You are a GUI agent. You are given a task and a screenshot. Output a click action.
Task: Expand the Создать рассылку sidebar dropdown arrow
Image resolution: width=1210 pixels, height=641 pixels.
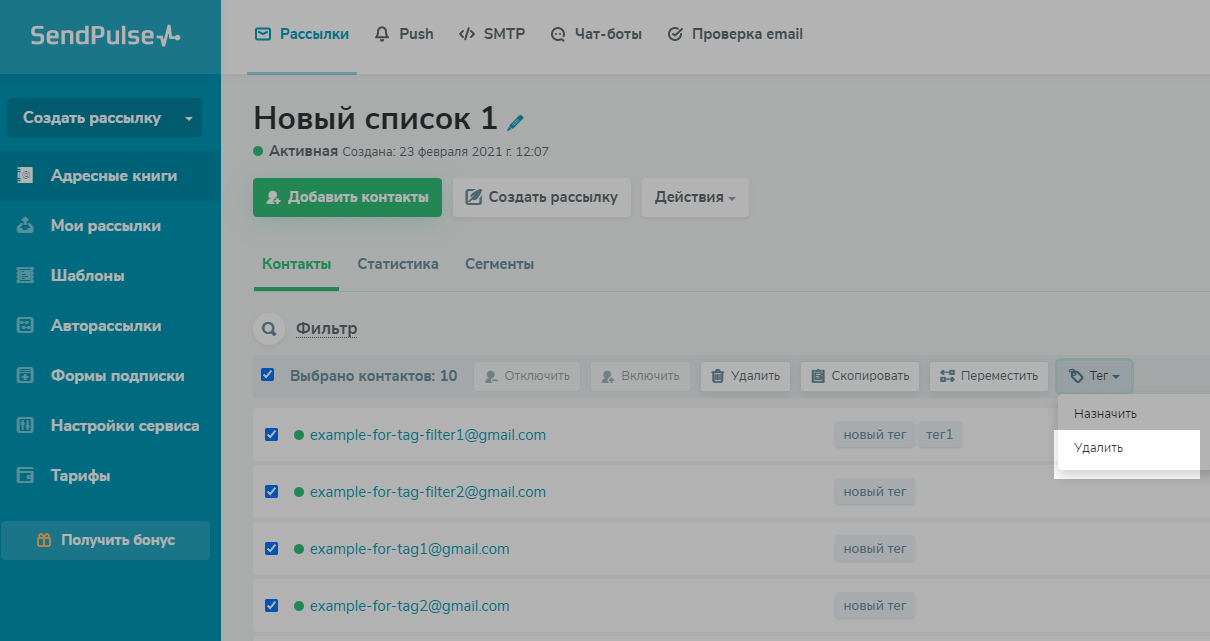tap(188, 118)
